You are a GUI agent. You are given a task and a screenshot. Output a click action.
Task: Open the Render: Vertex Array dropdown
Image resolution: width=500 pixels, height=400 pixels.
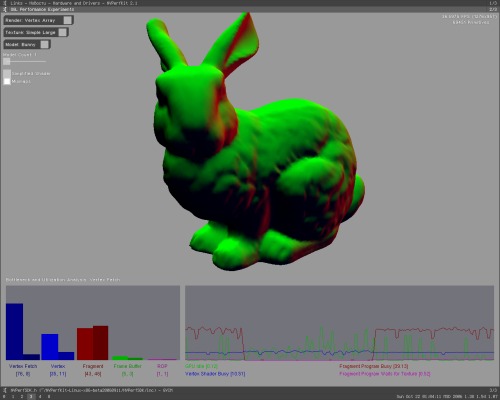(x=38, y=20)
